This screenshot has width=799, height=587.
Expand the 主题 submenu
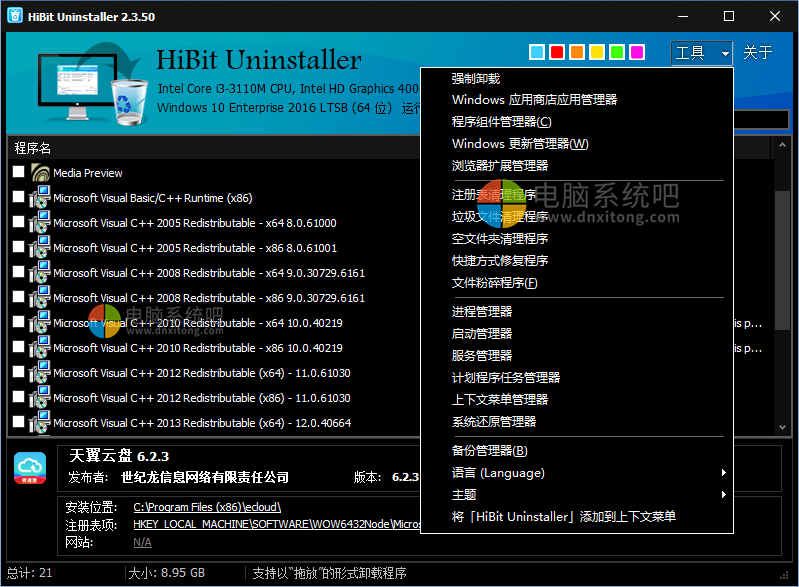(x=577, y=495)
